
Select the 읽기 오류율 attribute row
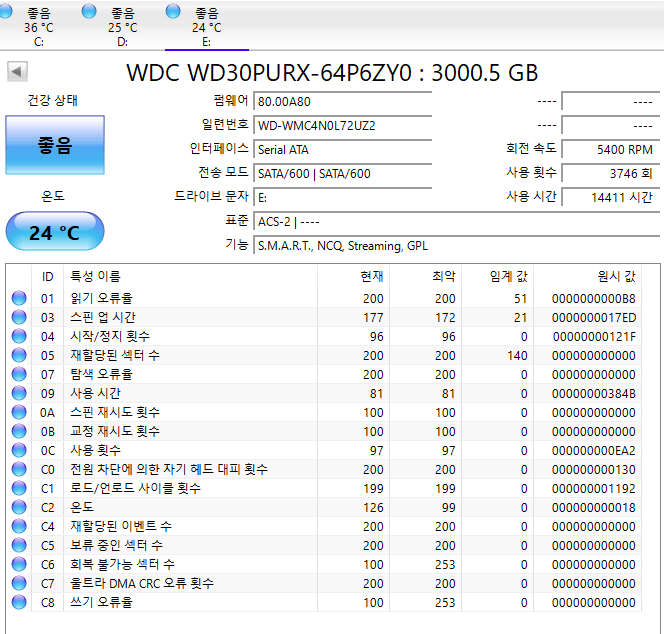[x=326, y=298]
